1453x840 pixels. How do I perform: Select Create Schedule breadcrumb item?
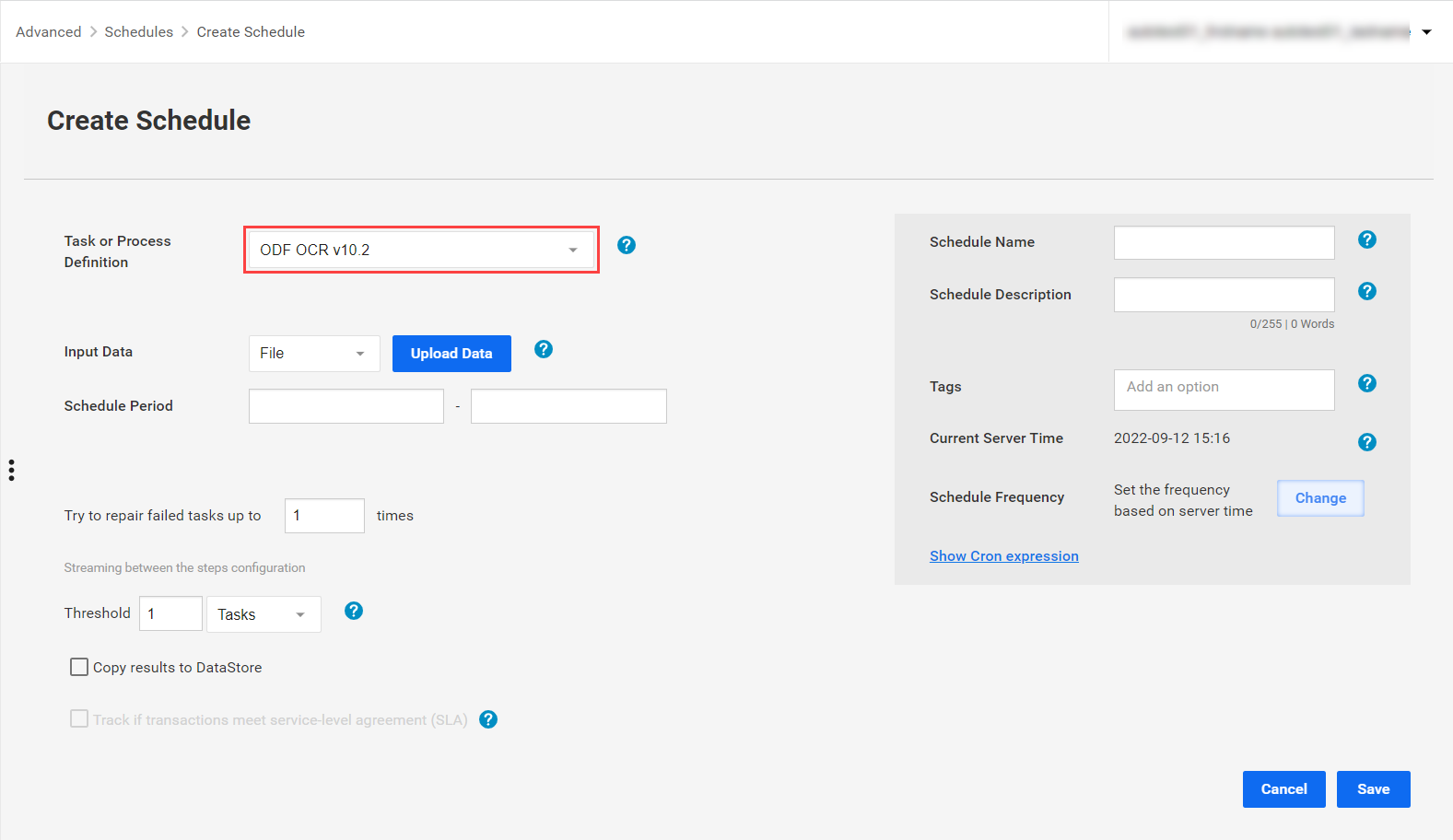(x=251, y=31)
